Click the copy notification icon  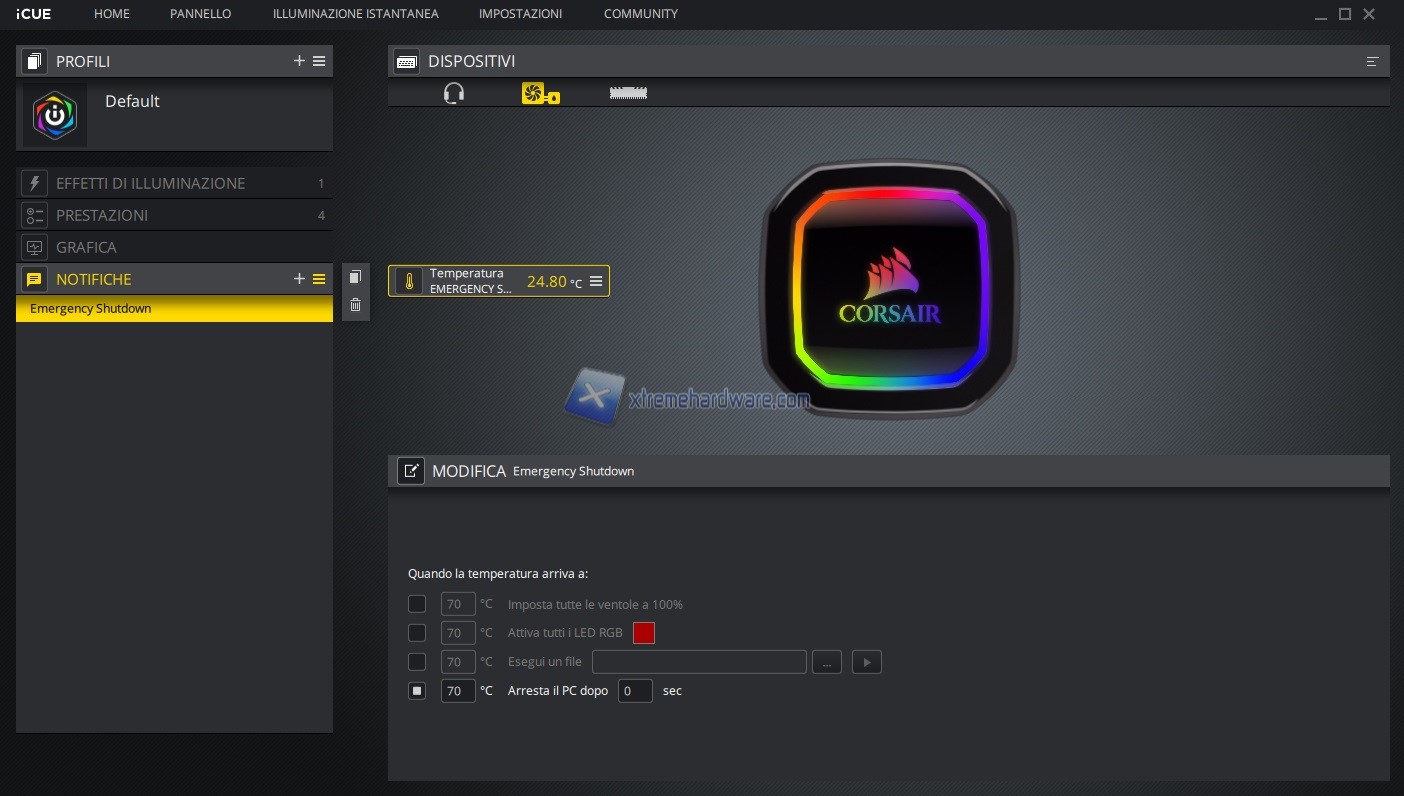355,277
